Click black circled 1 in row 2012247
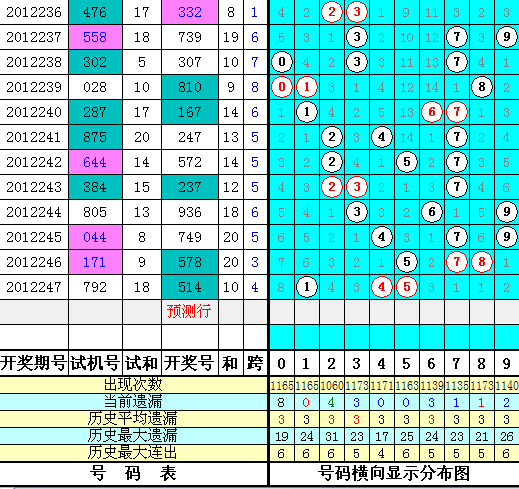The height and width of the screenshot is (489, 519). [307, 287]
